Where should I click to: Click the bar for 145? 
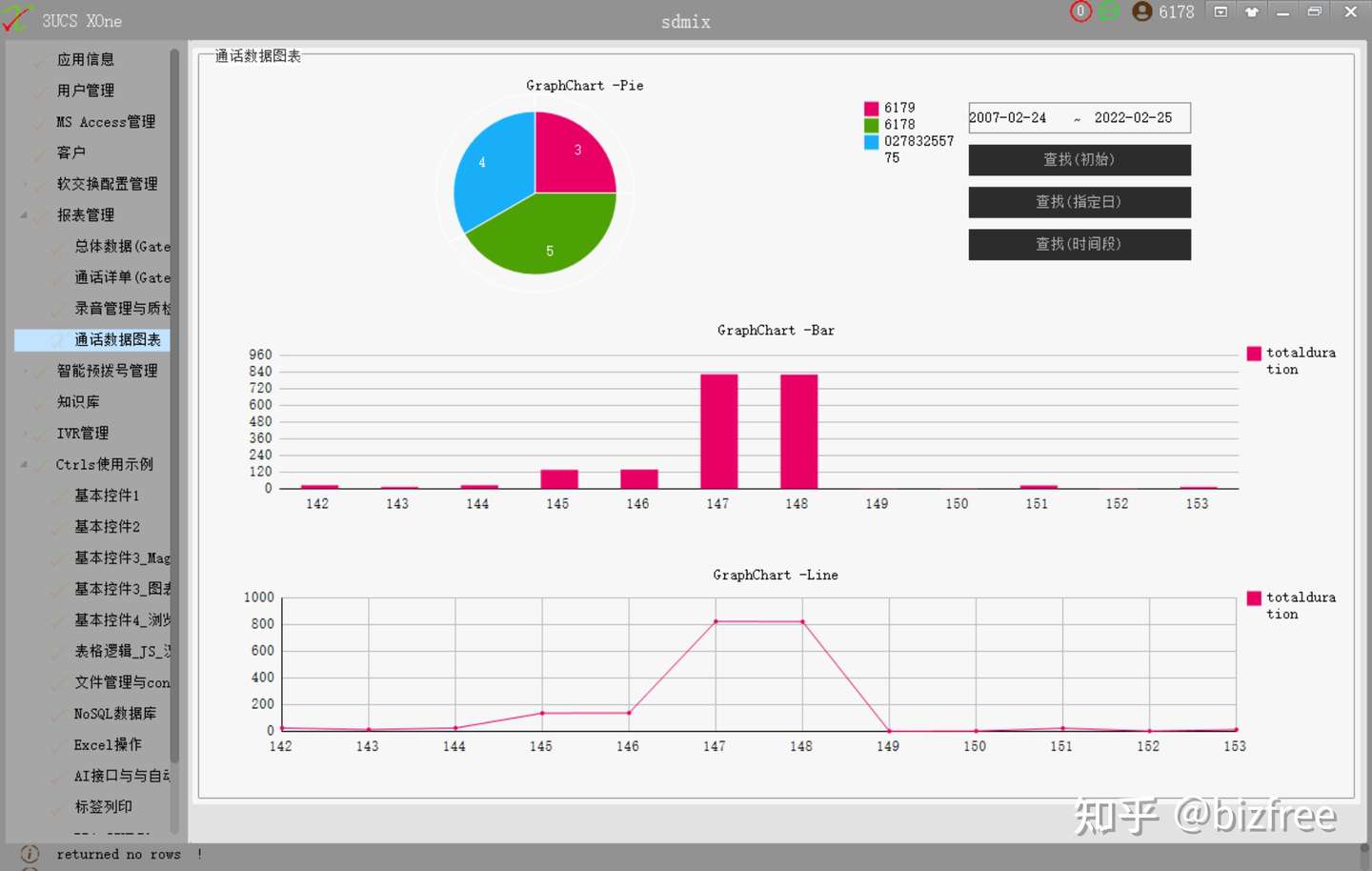(559, 479)
